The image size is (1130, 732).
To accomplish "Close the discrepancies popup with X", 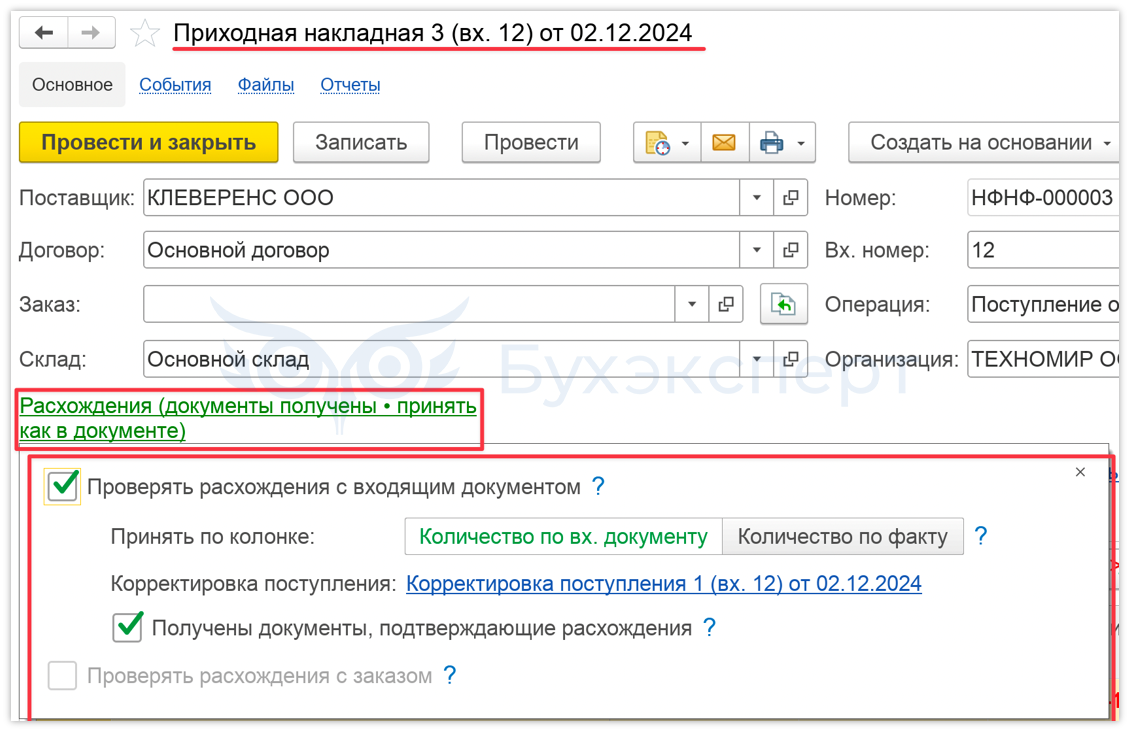I will click(1080, 472).
